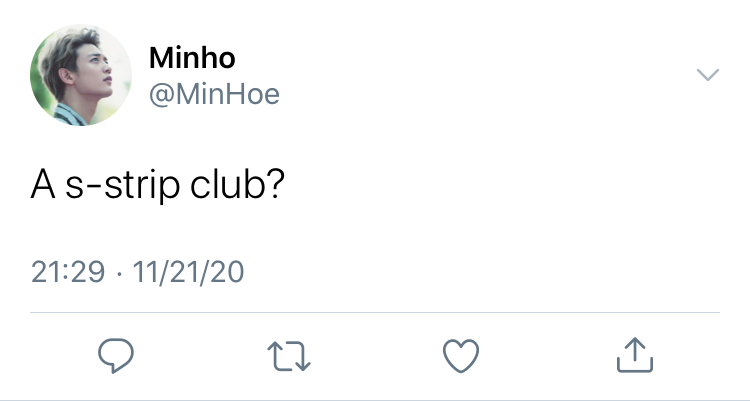Retweet this tweet using the arrows icon
Screen dimensions: 750x401
click(289, 356)
